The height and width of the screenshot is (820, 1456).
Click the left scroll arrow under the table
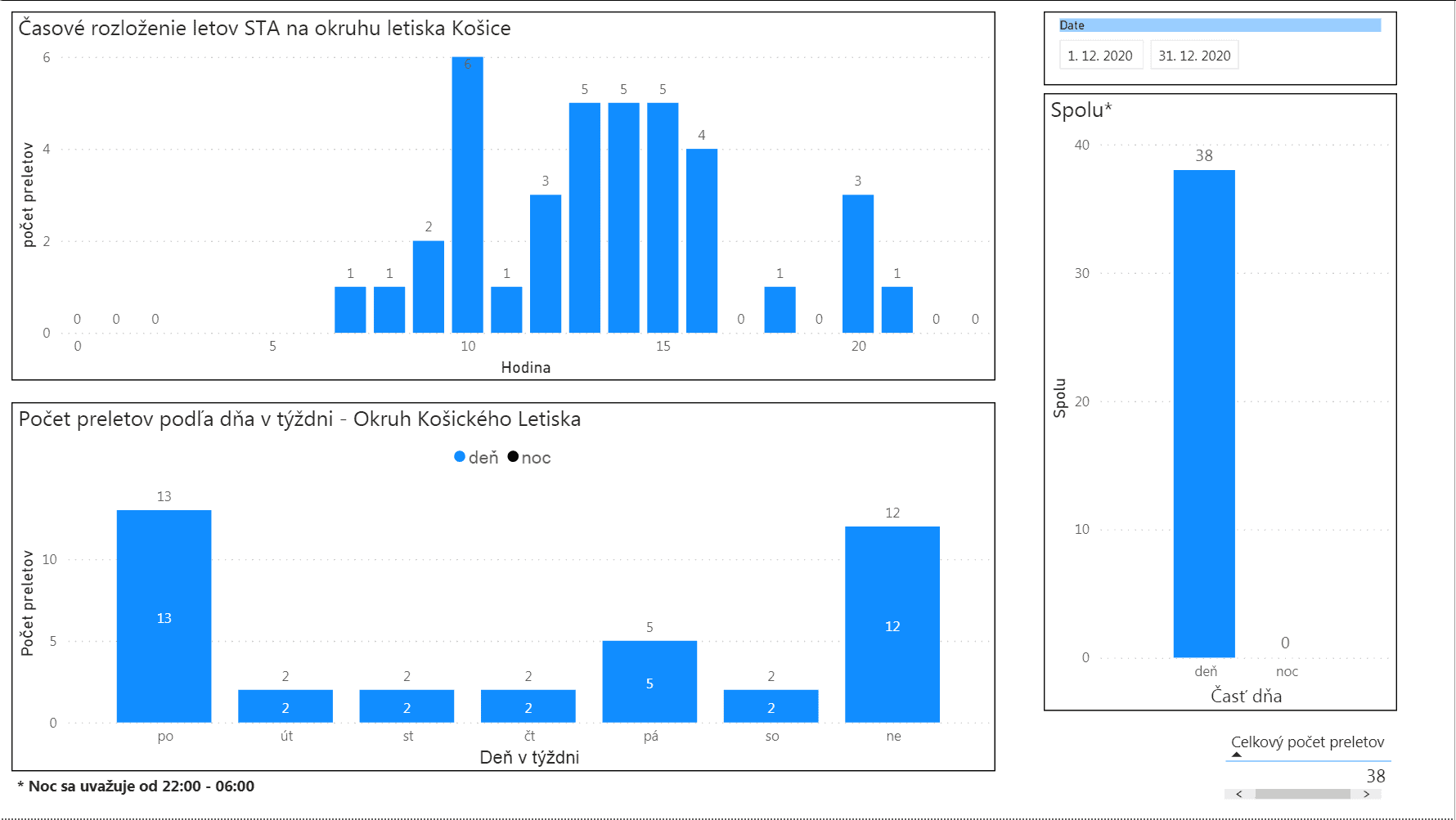pos(1239,794)
